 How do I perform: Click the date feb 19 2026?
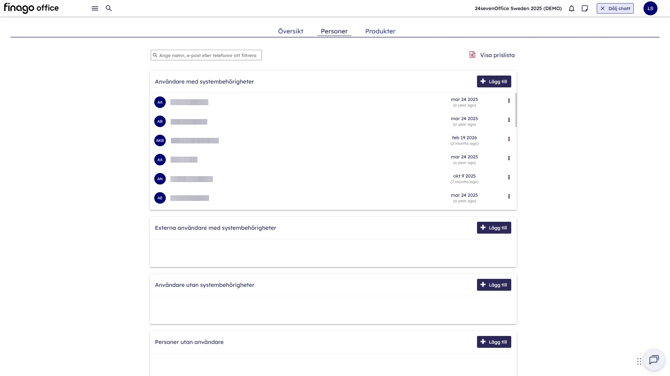point(464,138)
